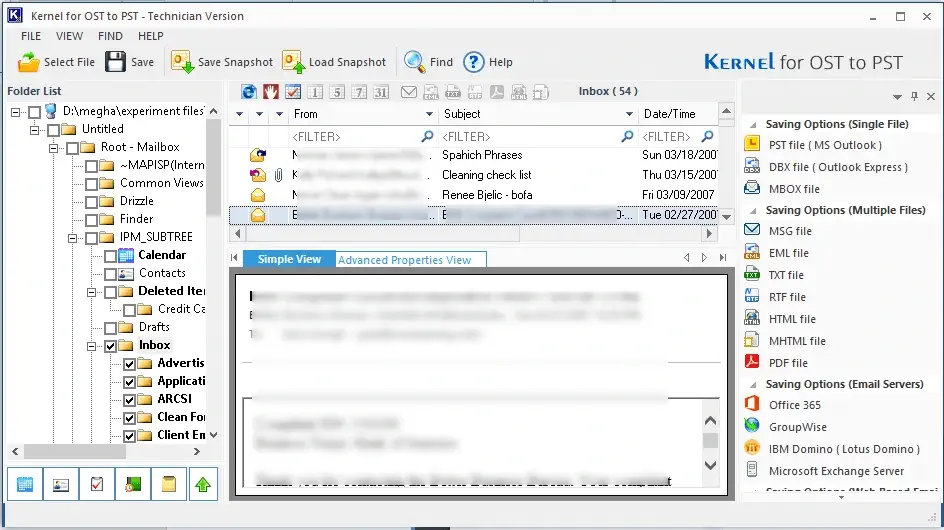Open the VIEW menu
This screenshot has height=530, width=944.
(69, 36)
